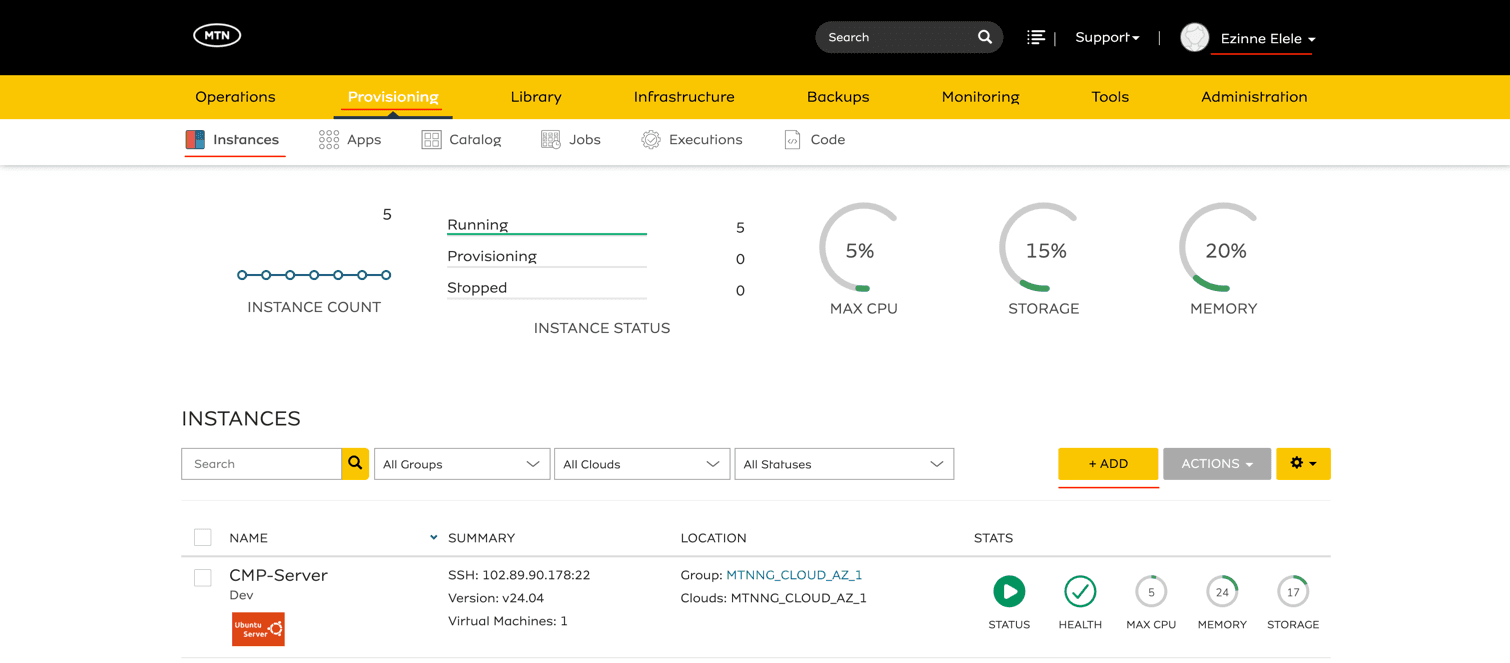
Task: Open the Infrastructure menu
Action: click(x=684, y=97)
